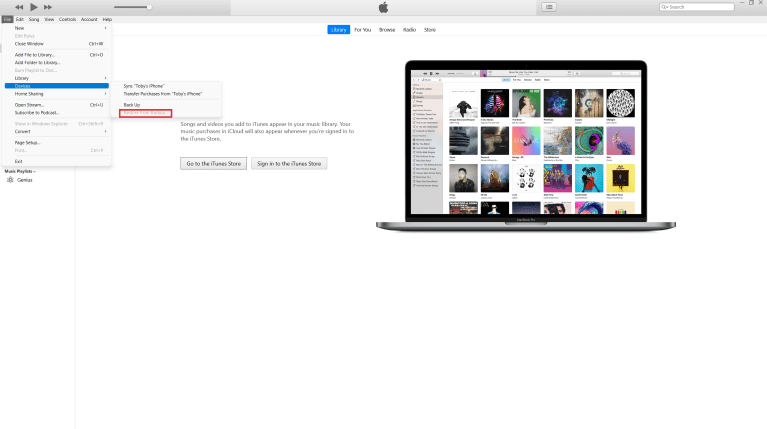Click Sign in to the iTunes Store

click(289, 164)
